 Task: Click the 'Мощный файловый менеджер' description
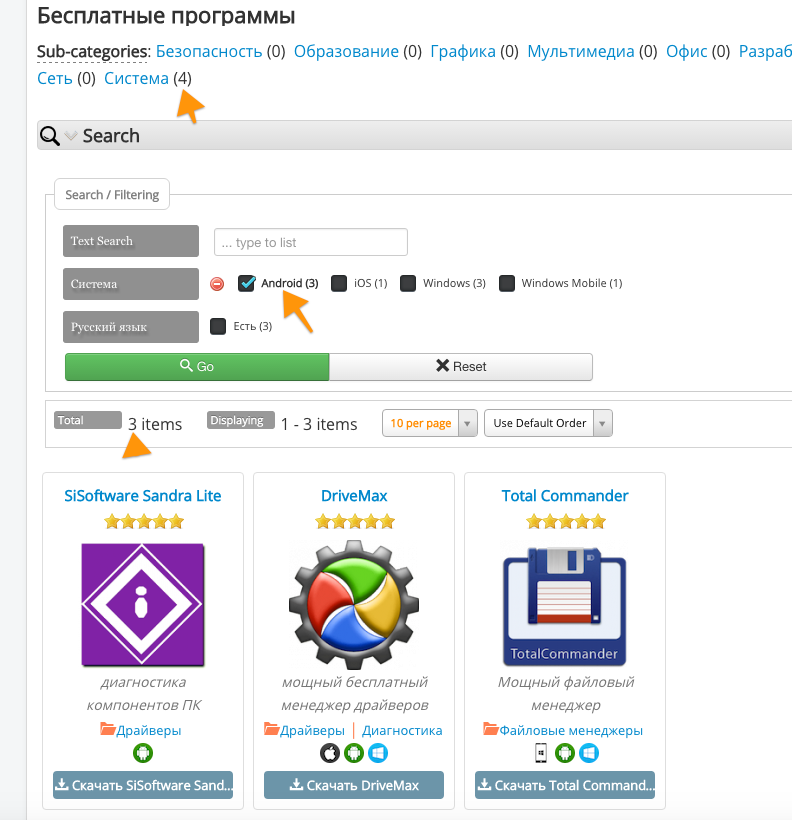(565, 693)
